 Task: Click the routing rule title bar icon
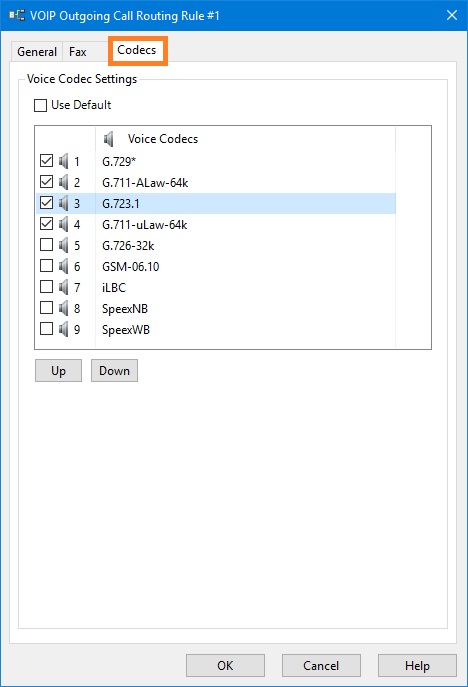pos(17,15)
